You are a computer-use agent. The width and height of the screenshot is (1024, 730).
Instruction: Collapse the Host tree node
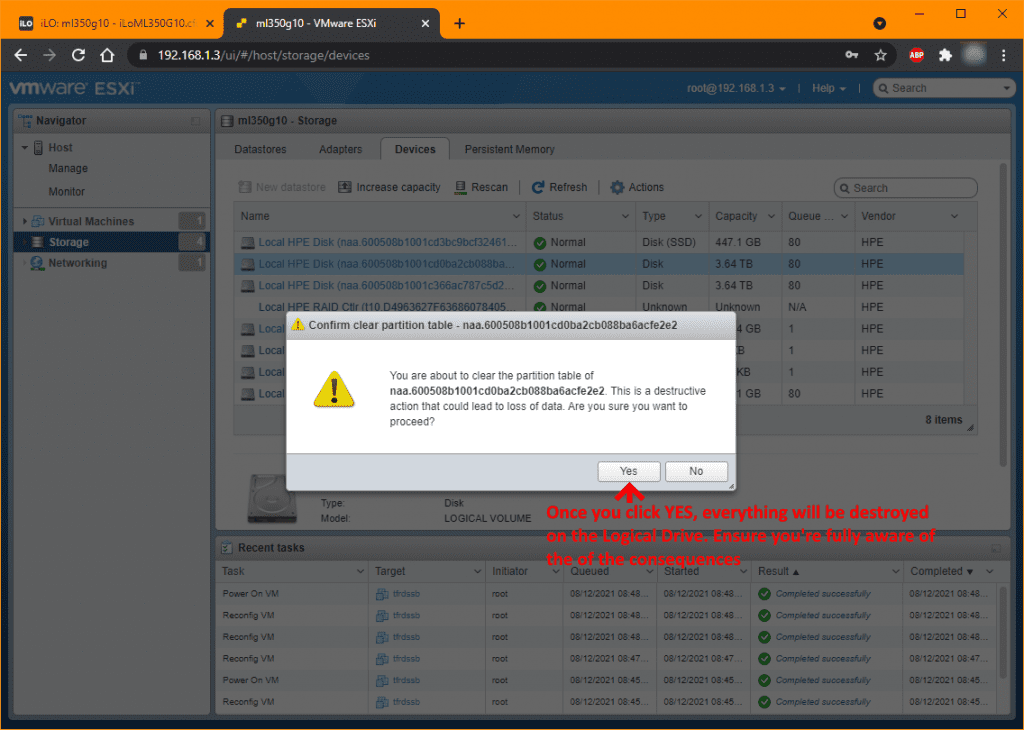25,148
